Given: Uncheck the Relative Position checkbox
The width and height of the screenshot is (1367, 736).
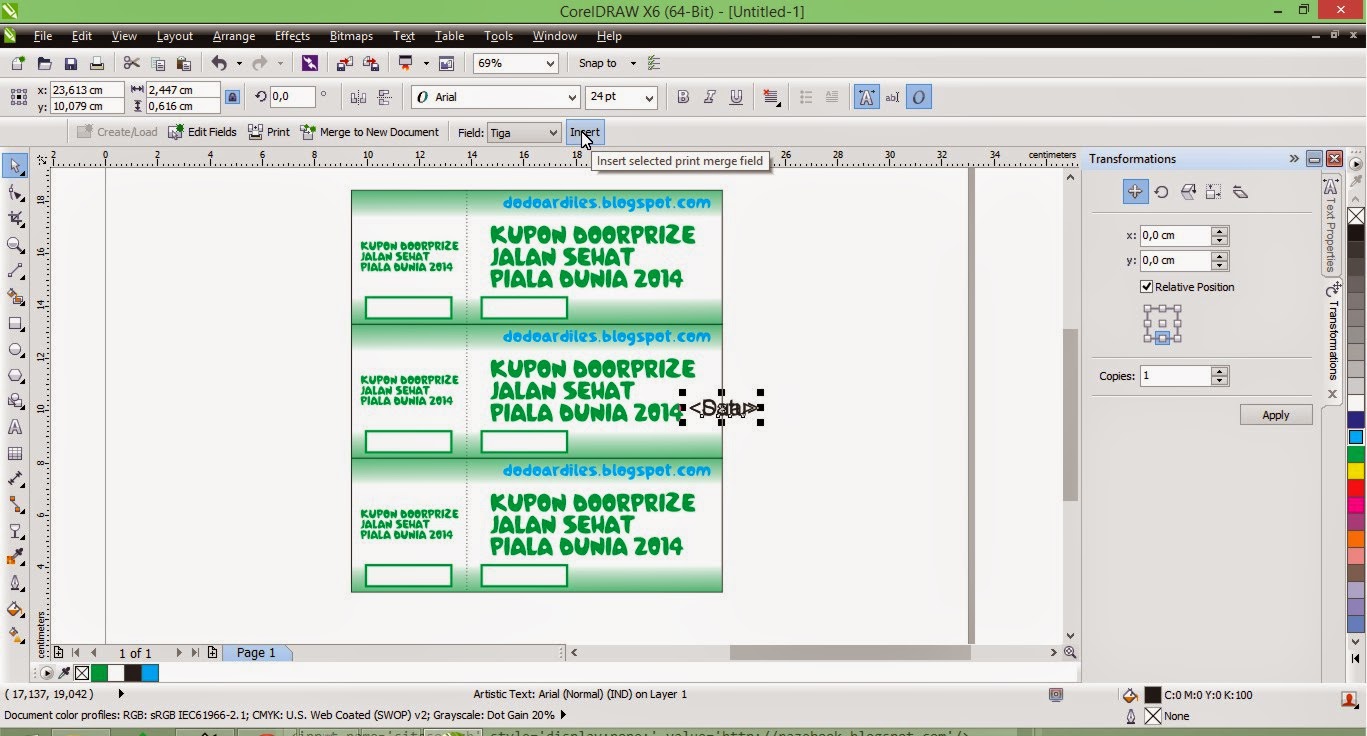Looking at the screenshot, I should pos(1146,287).
